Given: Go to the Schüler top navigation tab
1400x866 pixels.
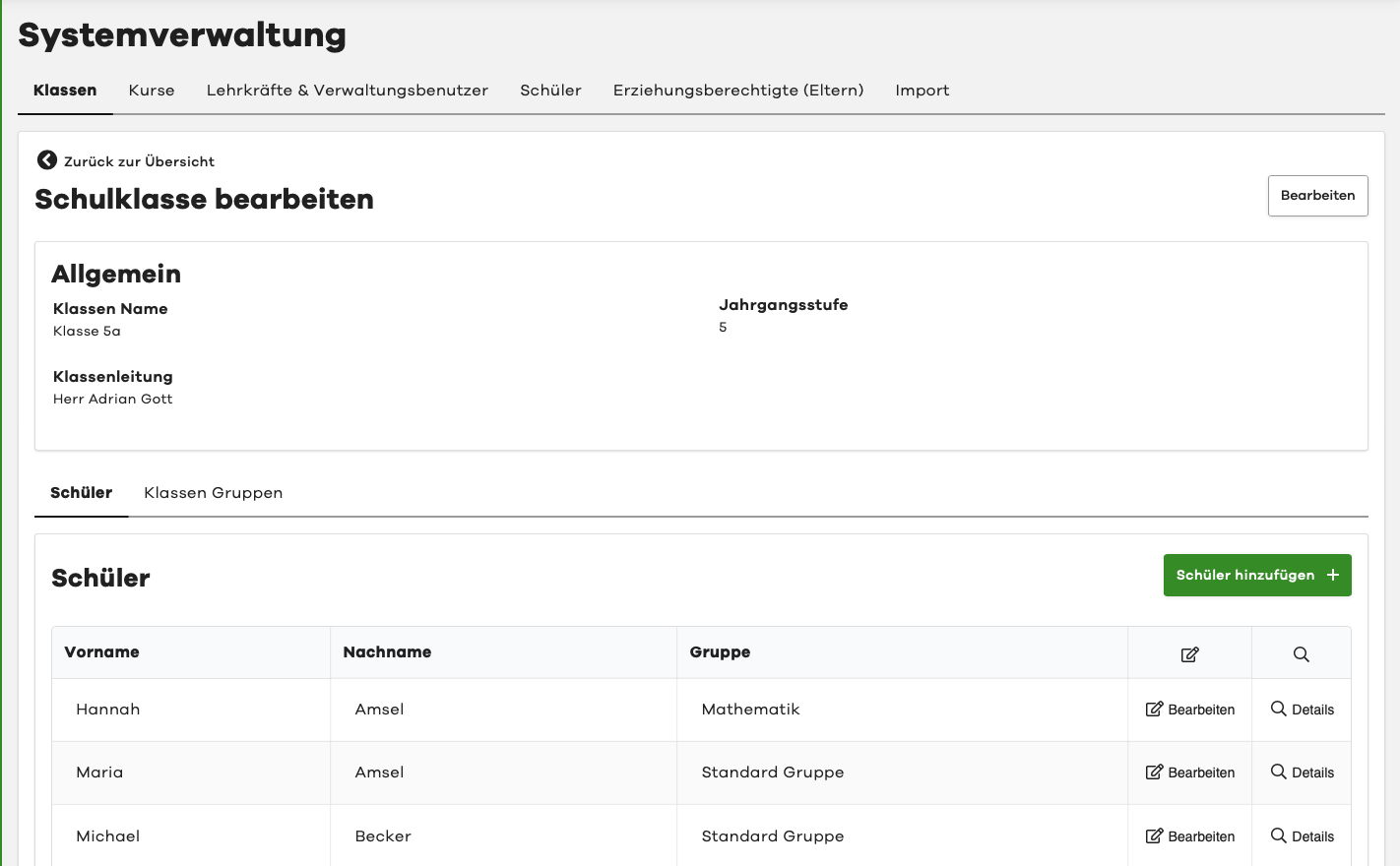Looking at the screenshot, I should click(x=550, y=91).
